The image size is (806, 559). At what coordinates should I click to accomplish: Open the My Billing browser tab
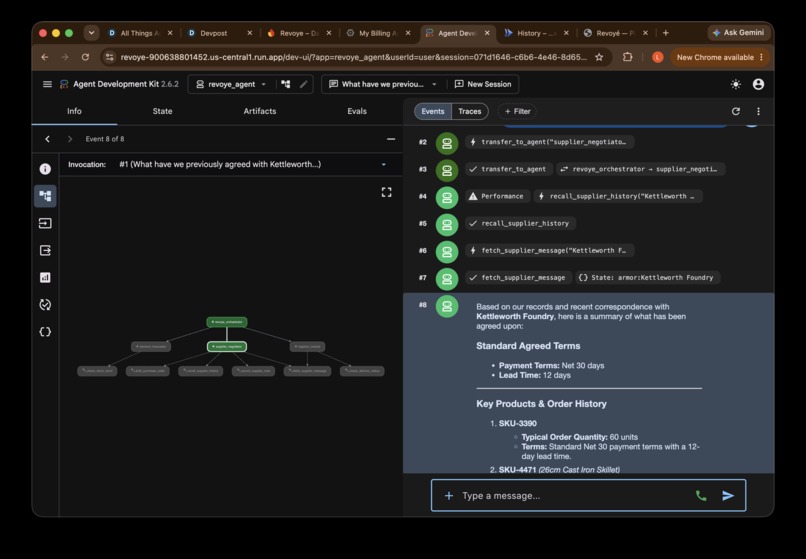coord(379,33)
